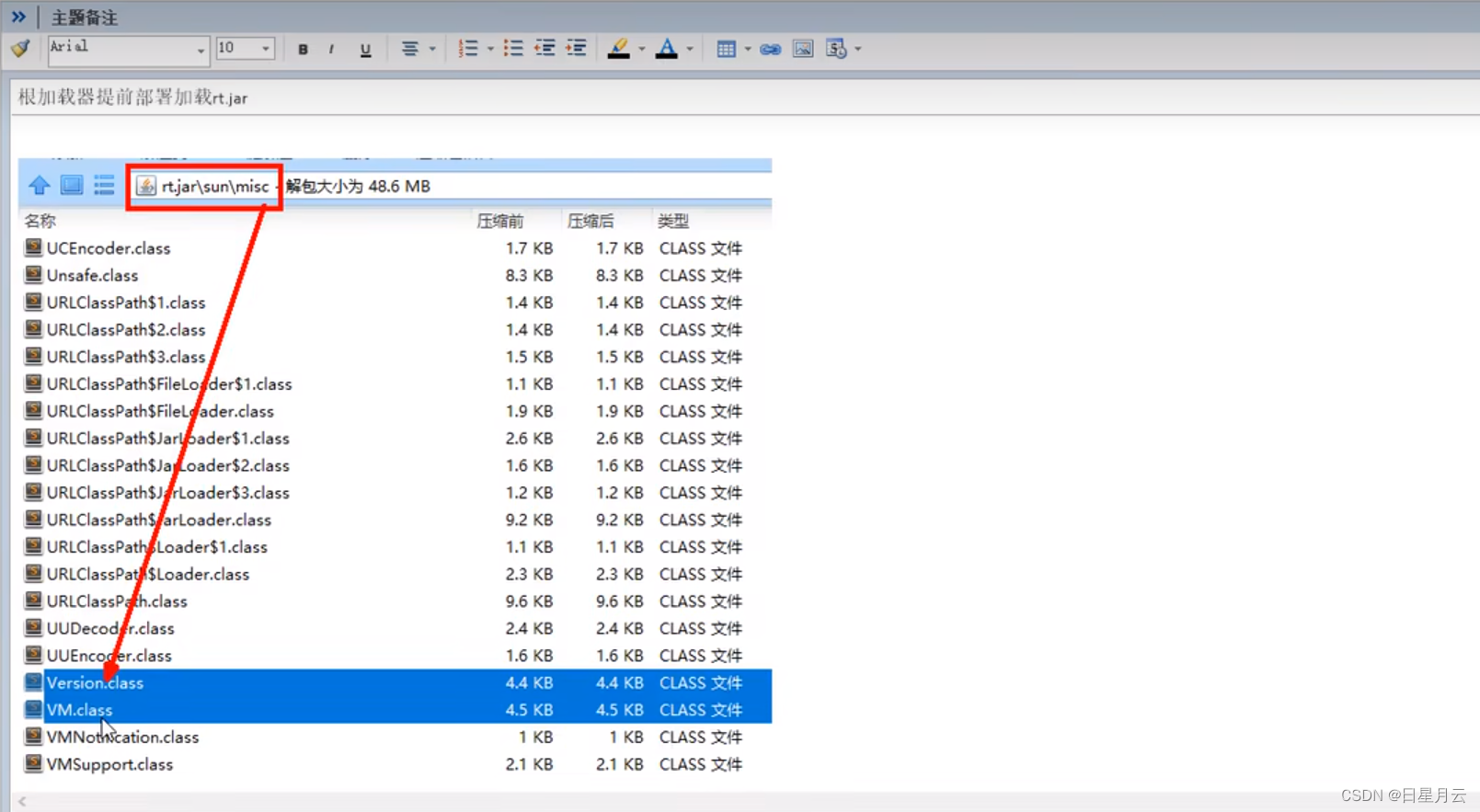1480x812 pixels.
Task: Click the file icon beside VMSupport.class
Action: (x=33, y=763)
